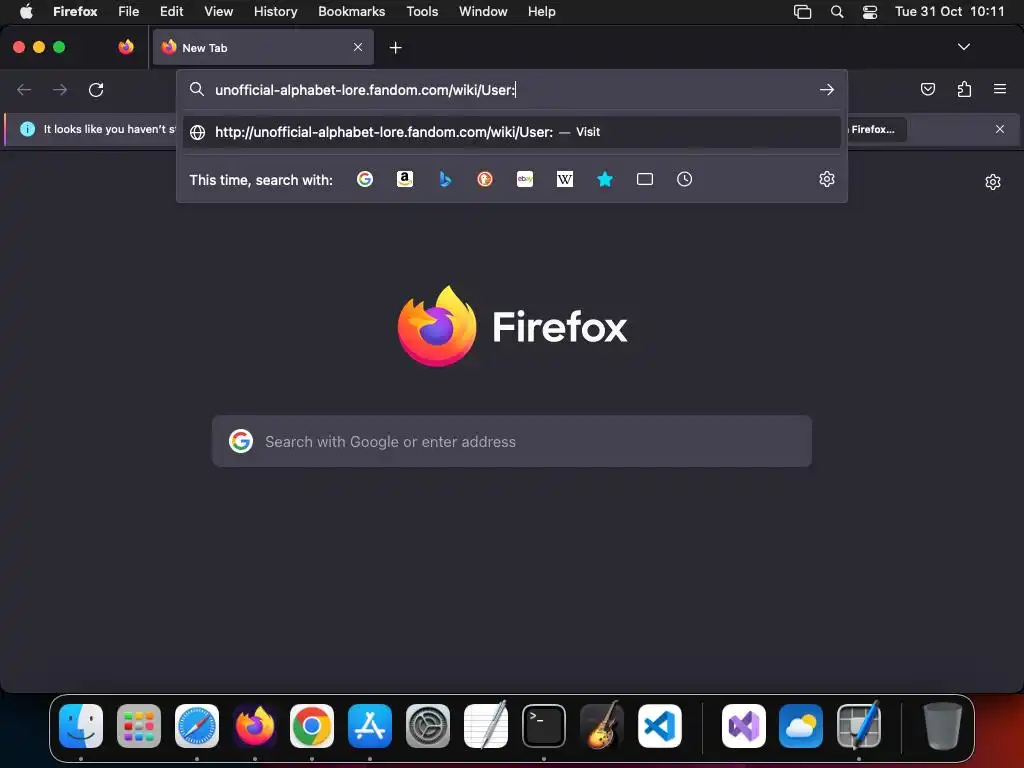Viewport: 1024px width, 768px height.
Task: Click the screen mirroring menu bar icon
Action: click(803, 12)
